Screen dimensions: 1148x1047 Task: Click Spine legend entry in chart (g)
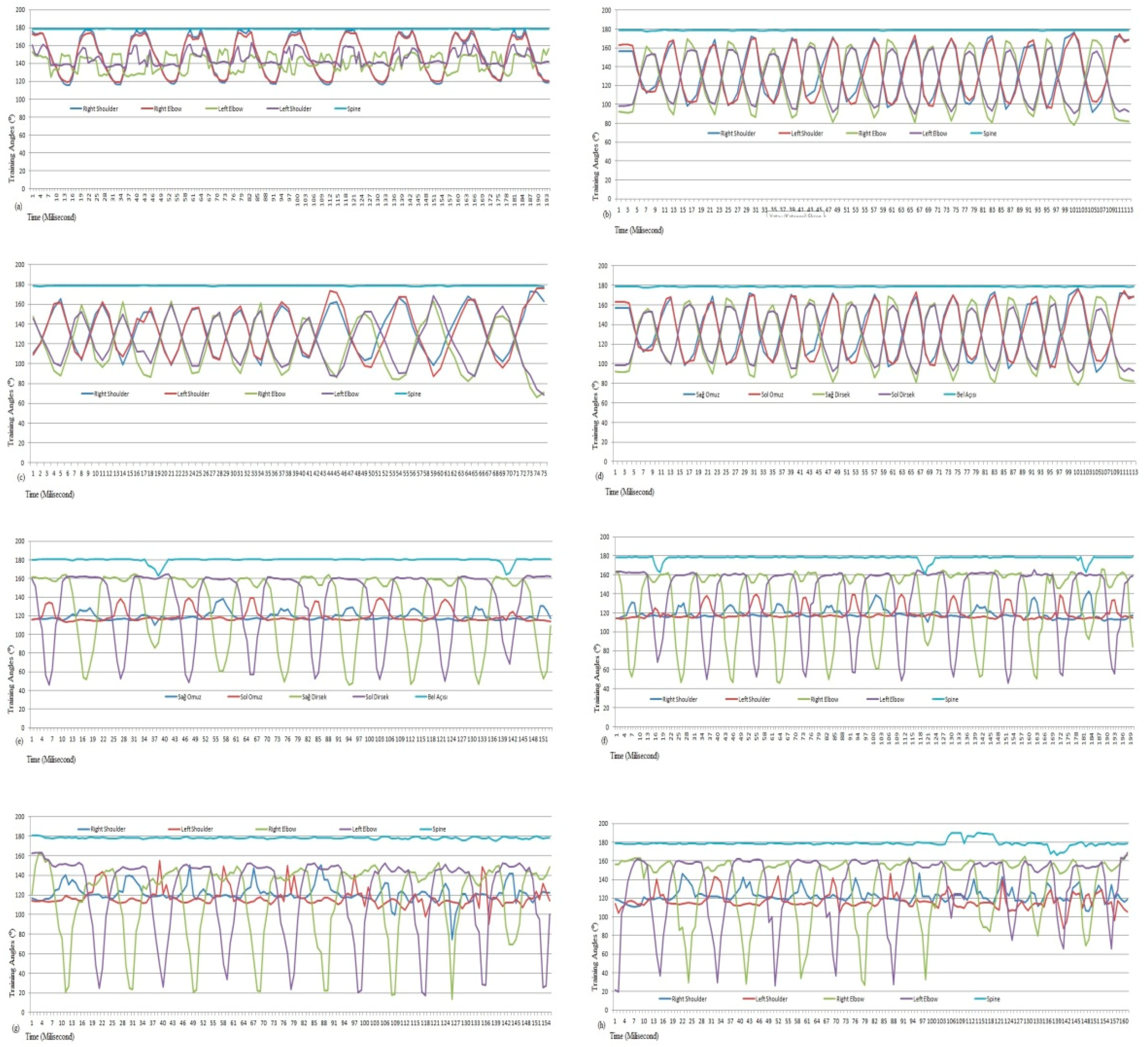pos(438,829)
